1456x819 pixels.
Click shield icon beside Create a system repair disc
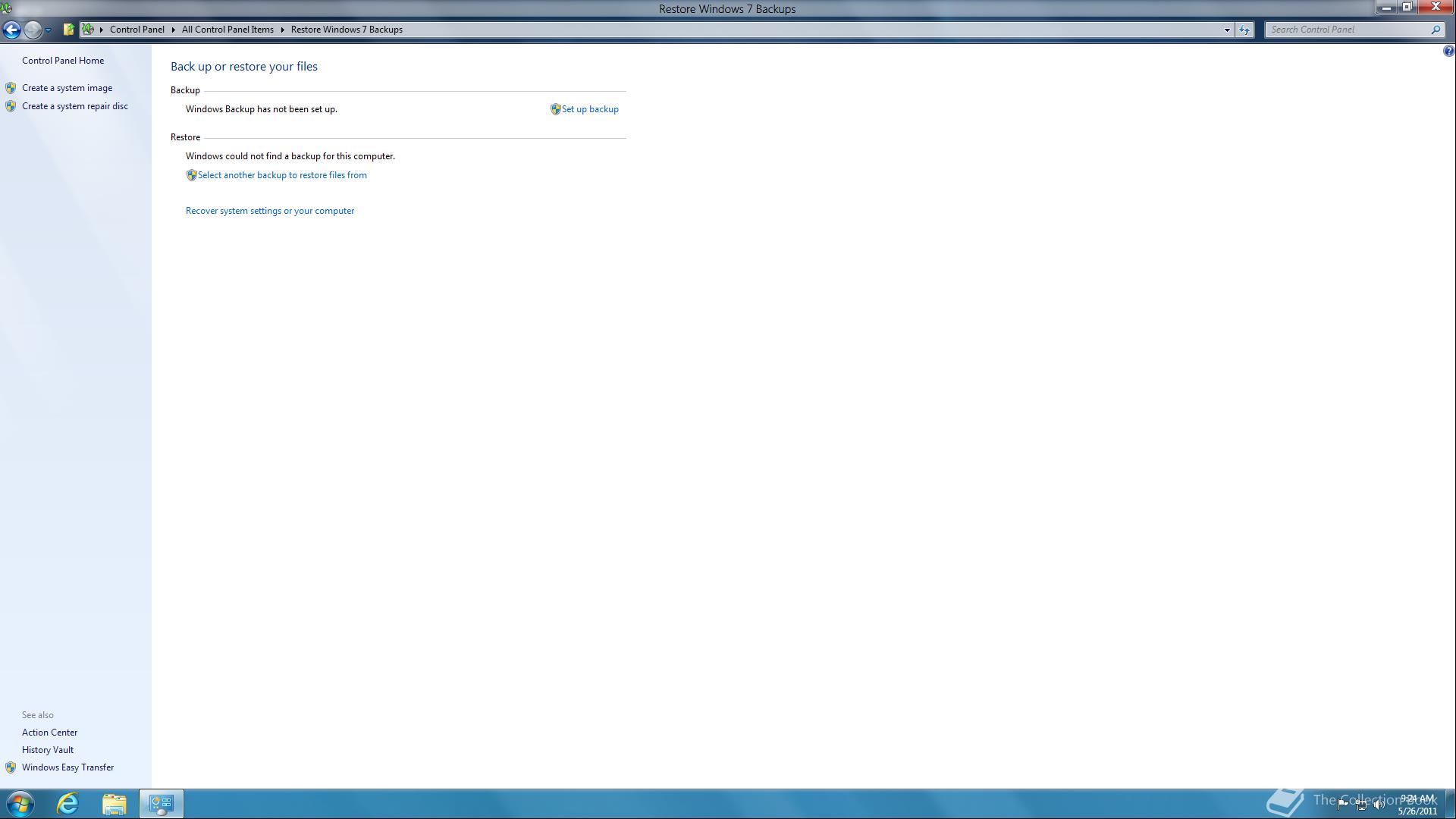coord(11,106)
